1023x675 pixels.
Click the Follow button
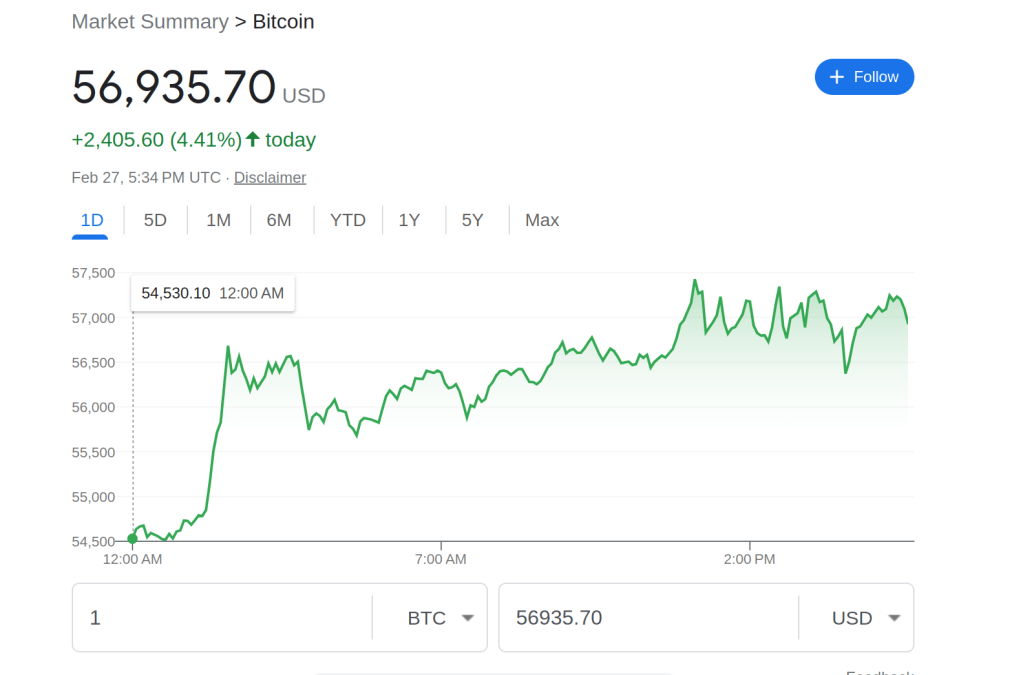(864, 77)
